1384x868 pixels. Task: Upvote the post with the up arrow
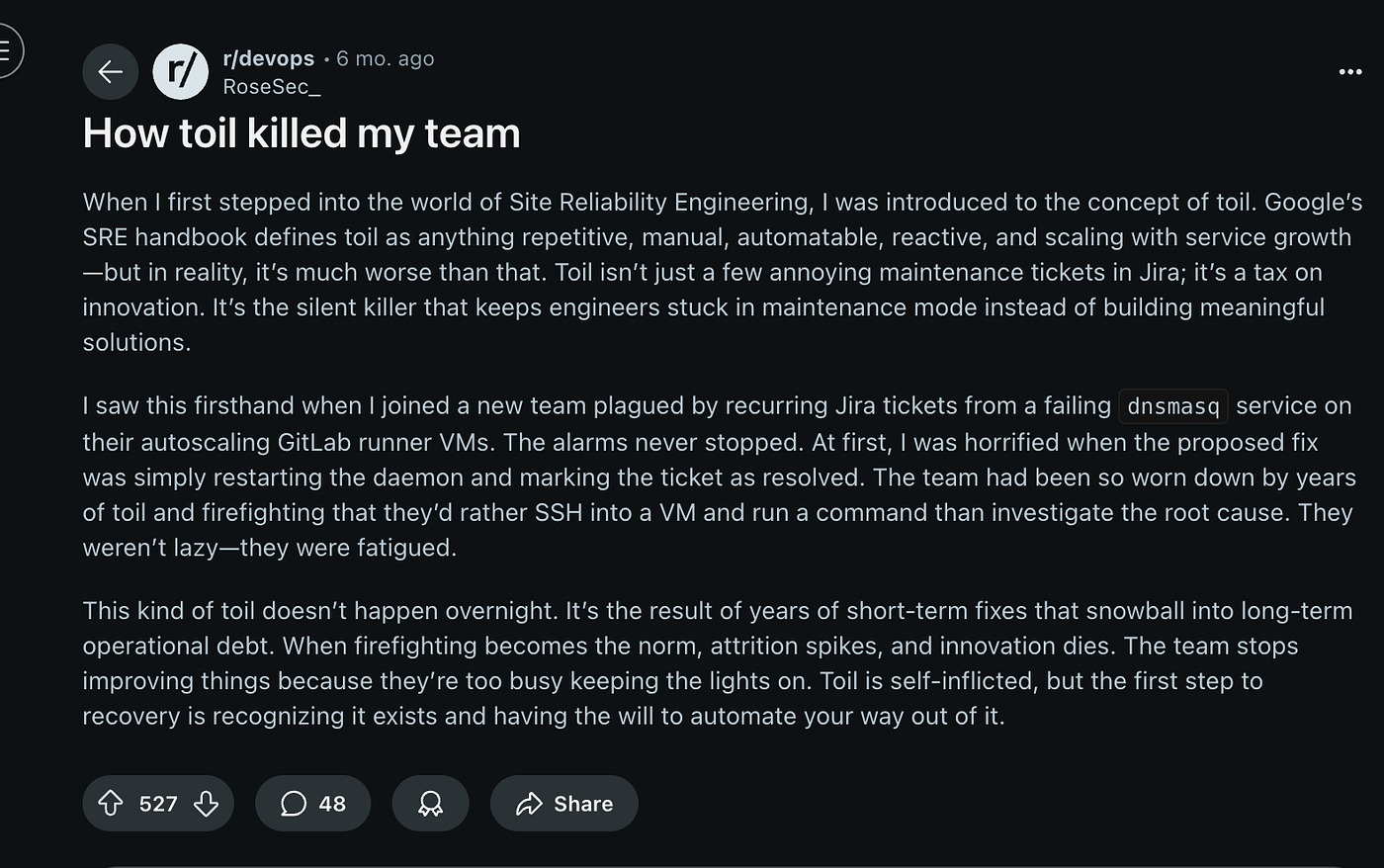tap(110, 804)
